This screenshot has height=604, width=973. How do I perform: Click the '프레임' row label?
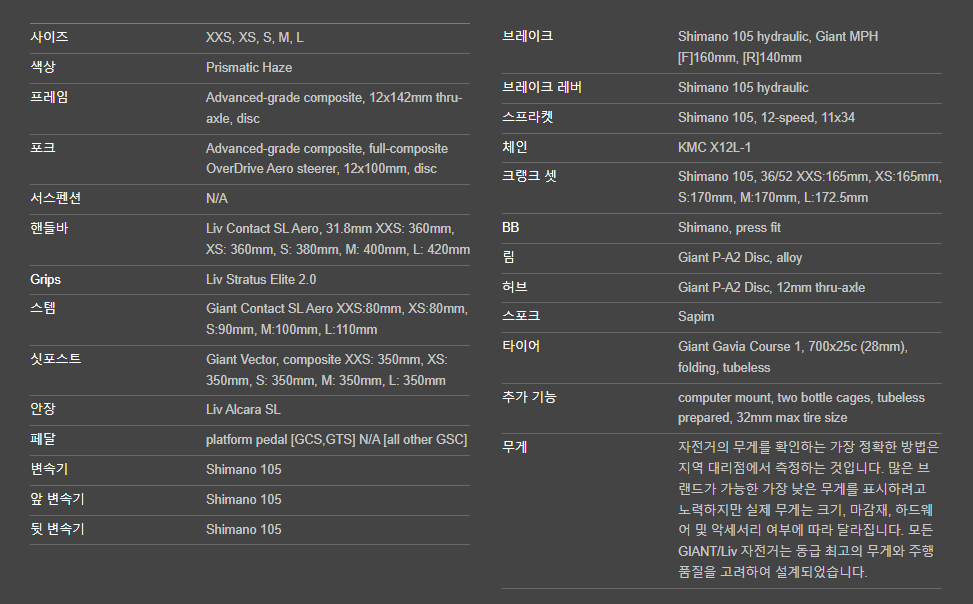[49, 97]
